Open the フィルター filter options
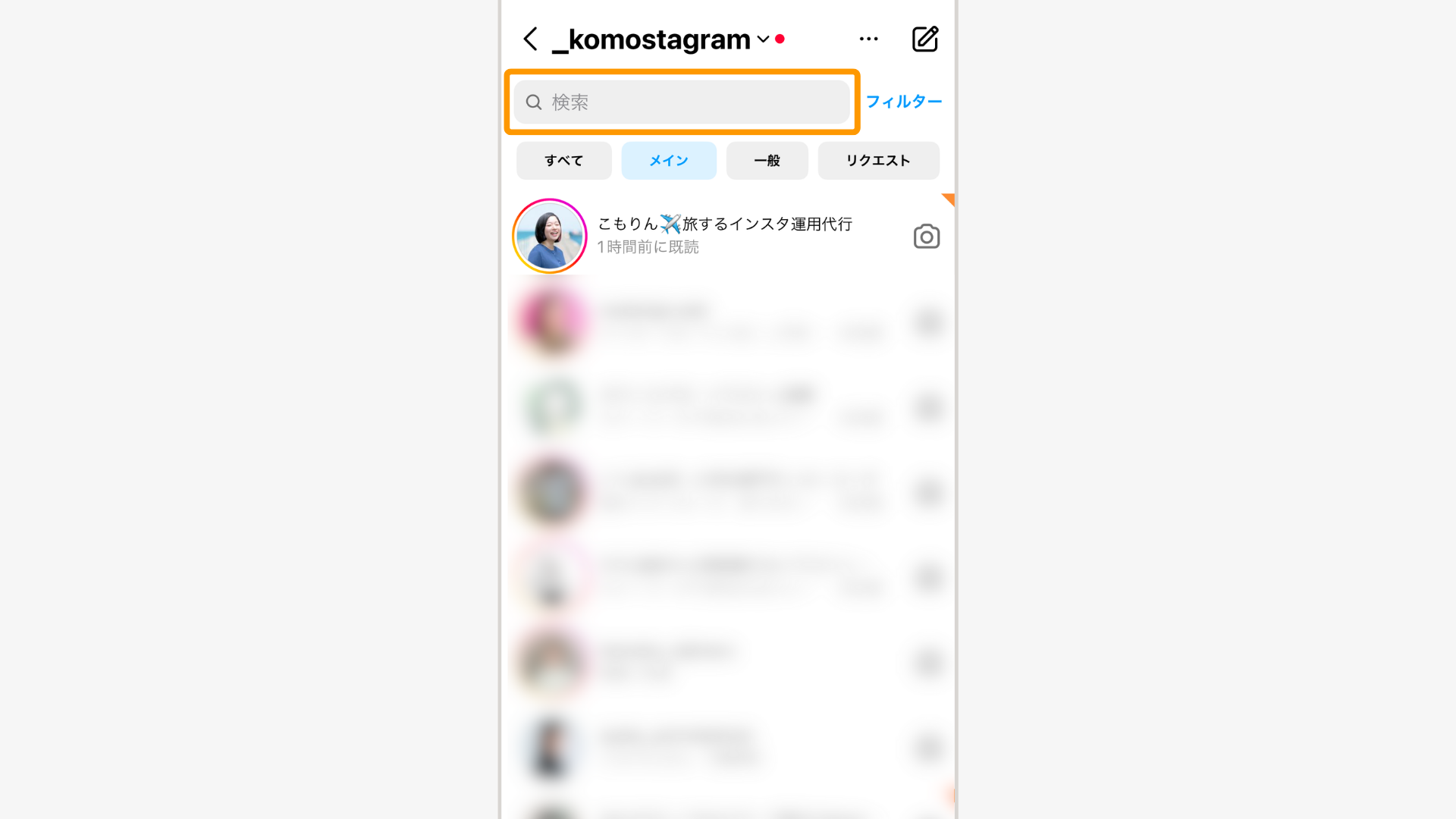 [904, 102]
